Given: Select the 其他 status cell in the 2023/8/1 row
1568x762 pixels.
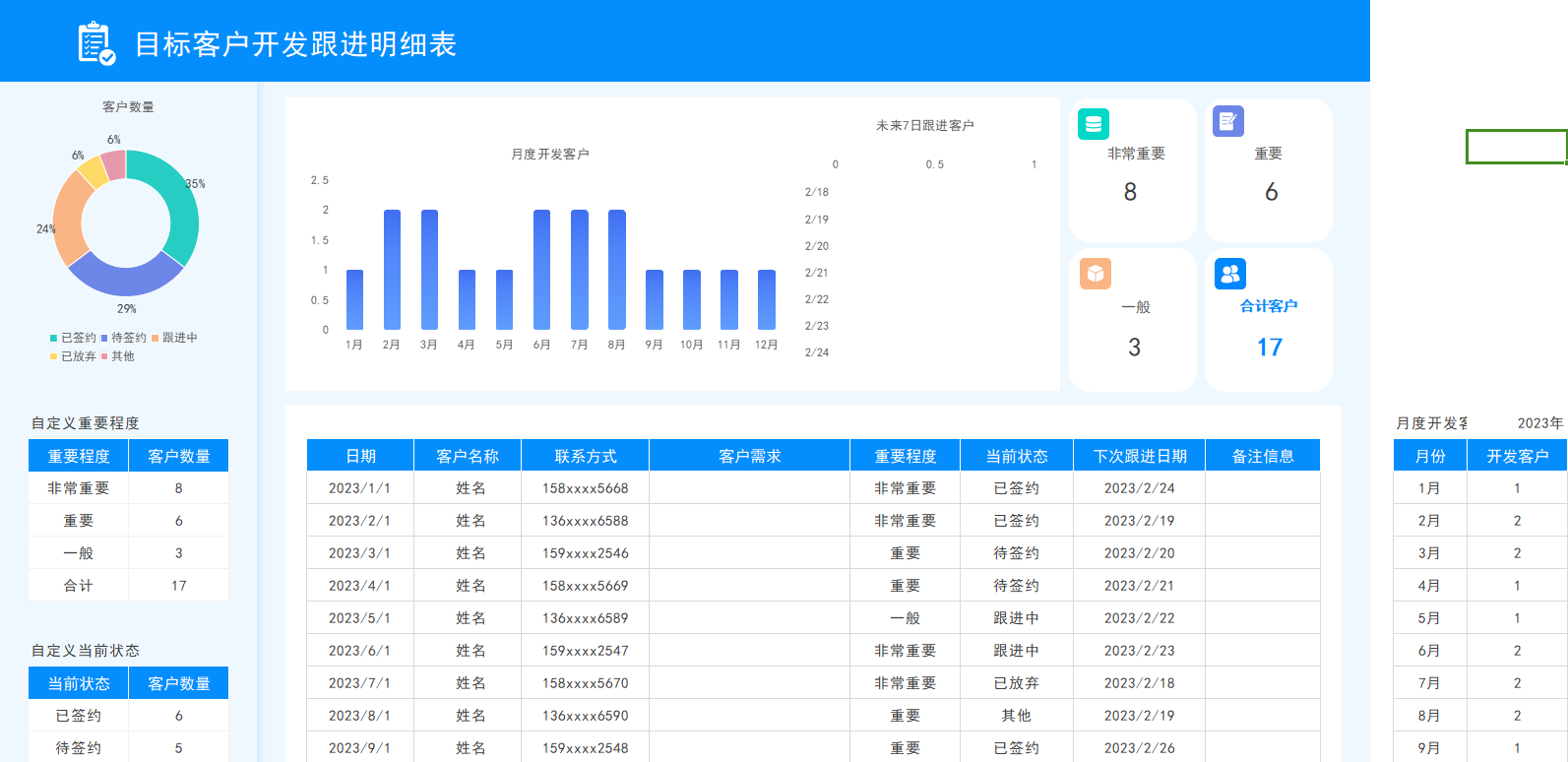Looking at the screenshot, I should click(x=1017, y=716).
